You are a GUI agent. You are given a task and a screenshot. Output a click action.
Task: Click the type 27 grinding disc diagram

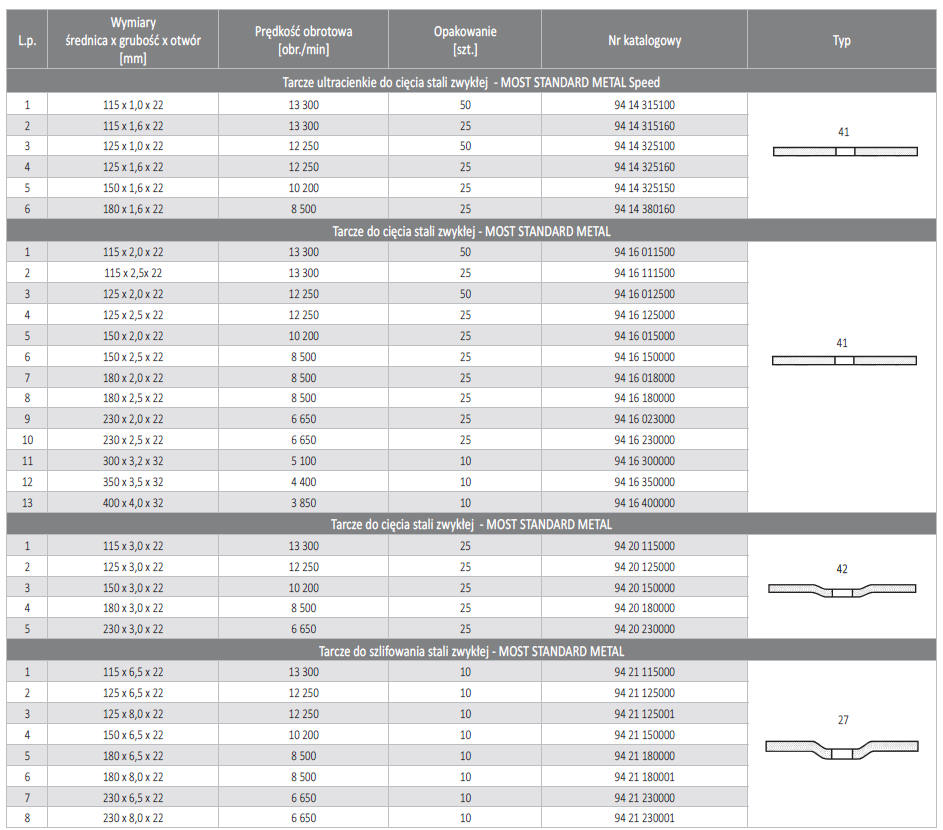842,749
